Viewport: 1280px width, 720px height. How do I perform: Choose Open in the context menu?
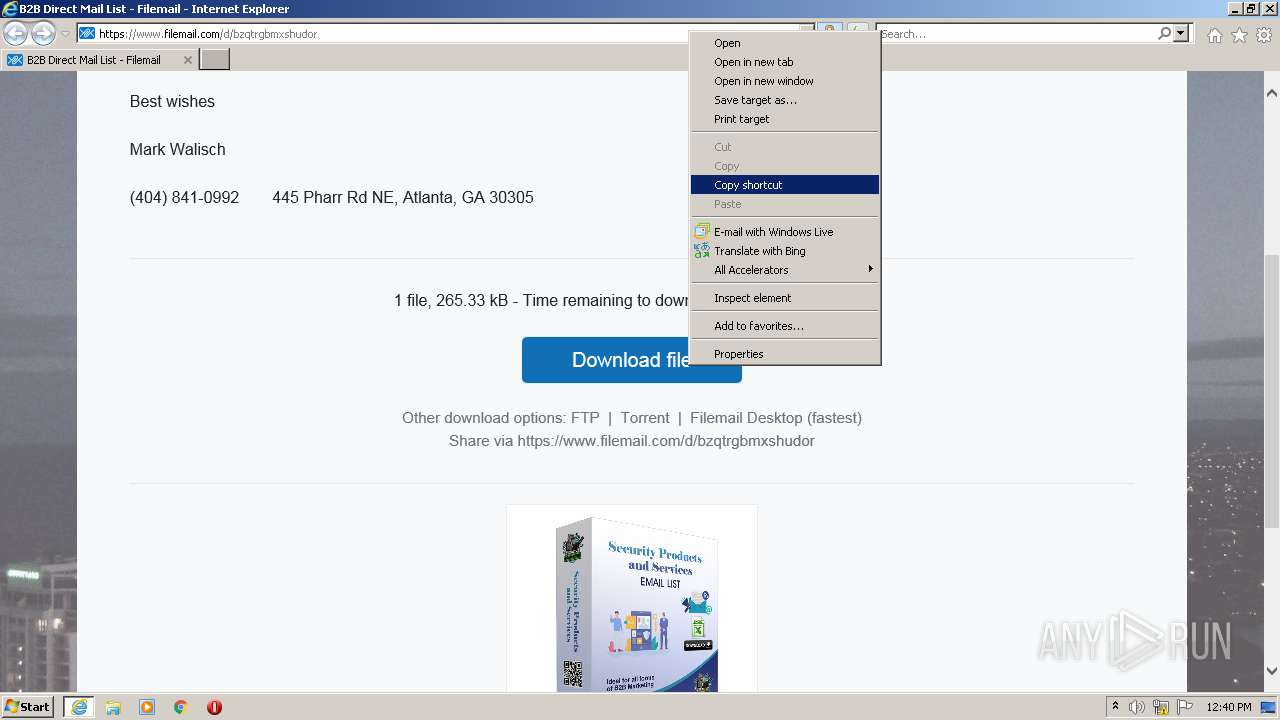tap(785, 43)
